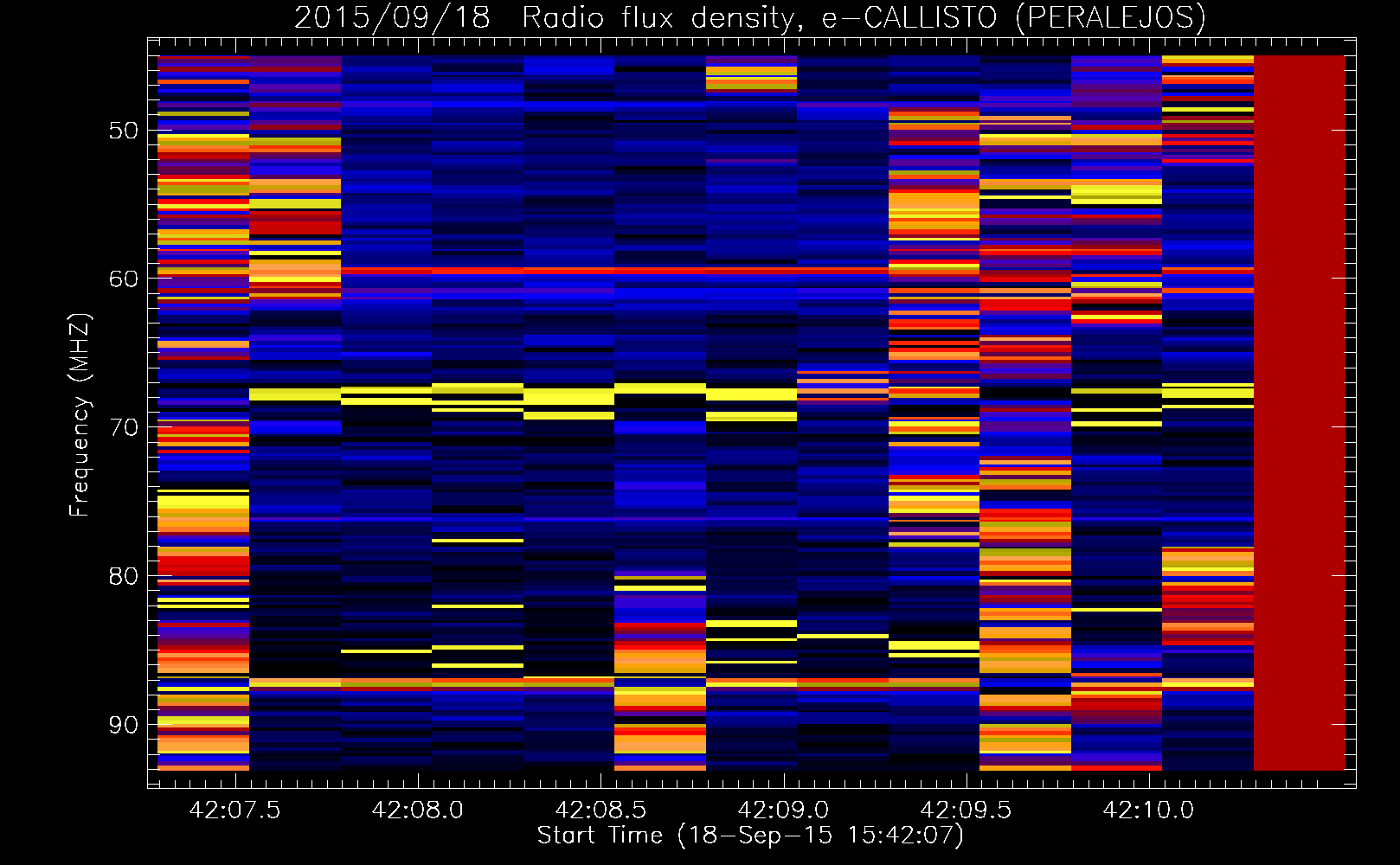Click the 'Frequency (MHZ)' axis label
Image resolution: width=1400 pixels, height=865 pixels.
(x=80, y=415)
